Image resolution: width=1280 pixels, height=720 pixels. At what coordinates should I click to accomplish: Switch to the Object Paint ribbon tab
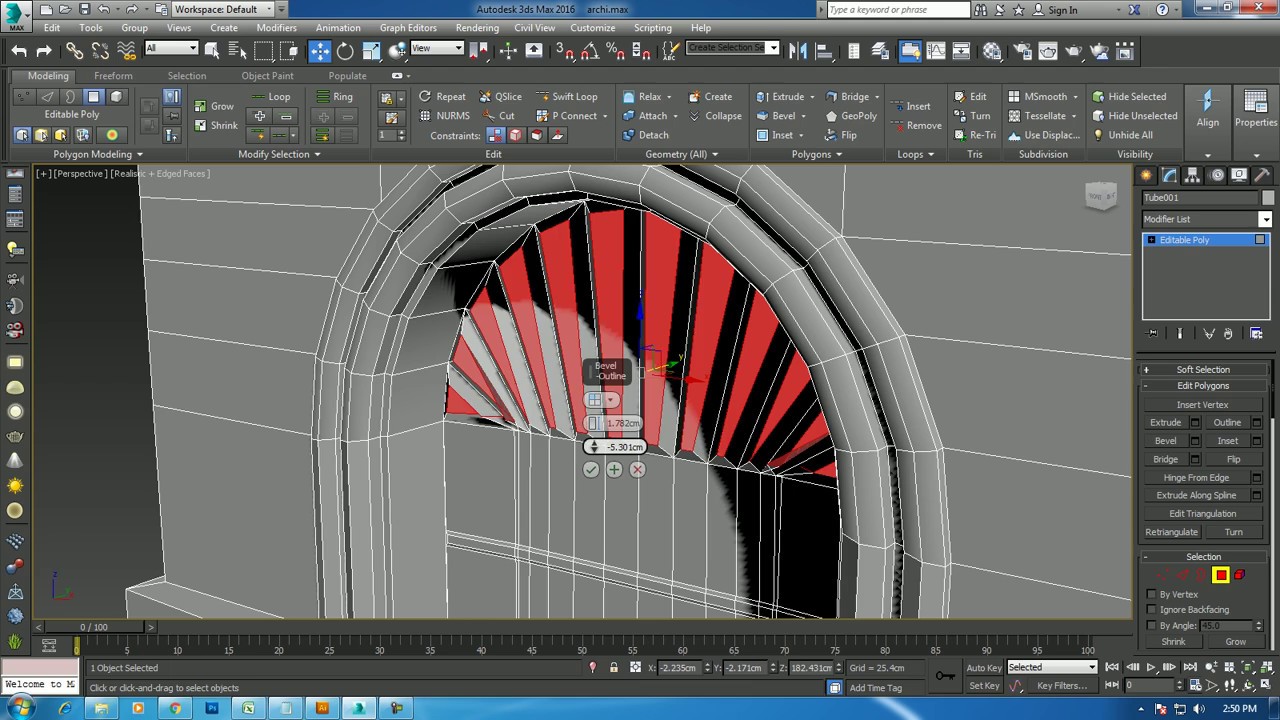pos(268,76)
